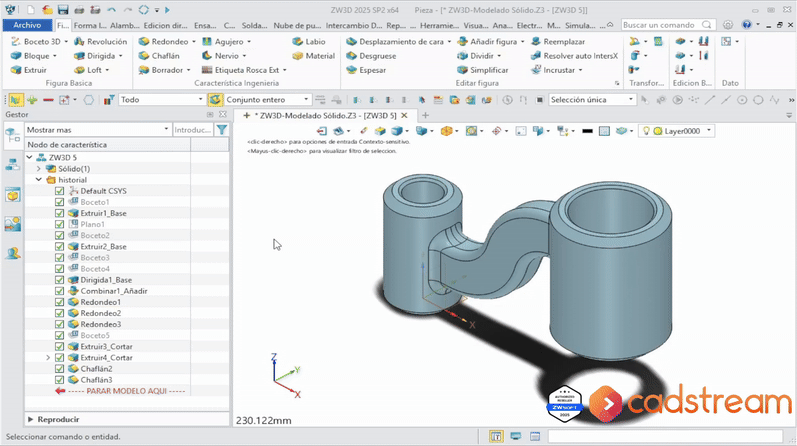Click the Simplificar tool
Image resolution: width=797 pixels, height=446 pixels.
pos(482,70)
